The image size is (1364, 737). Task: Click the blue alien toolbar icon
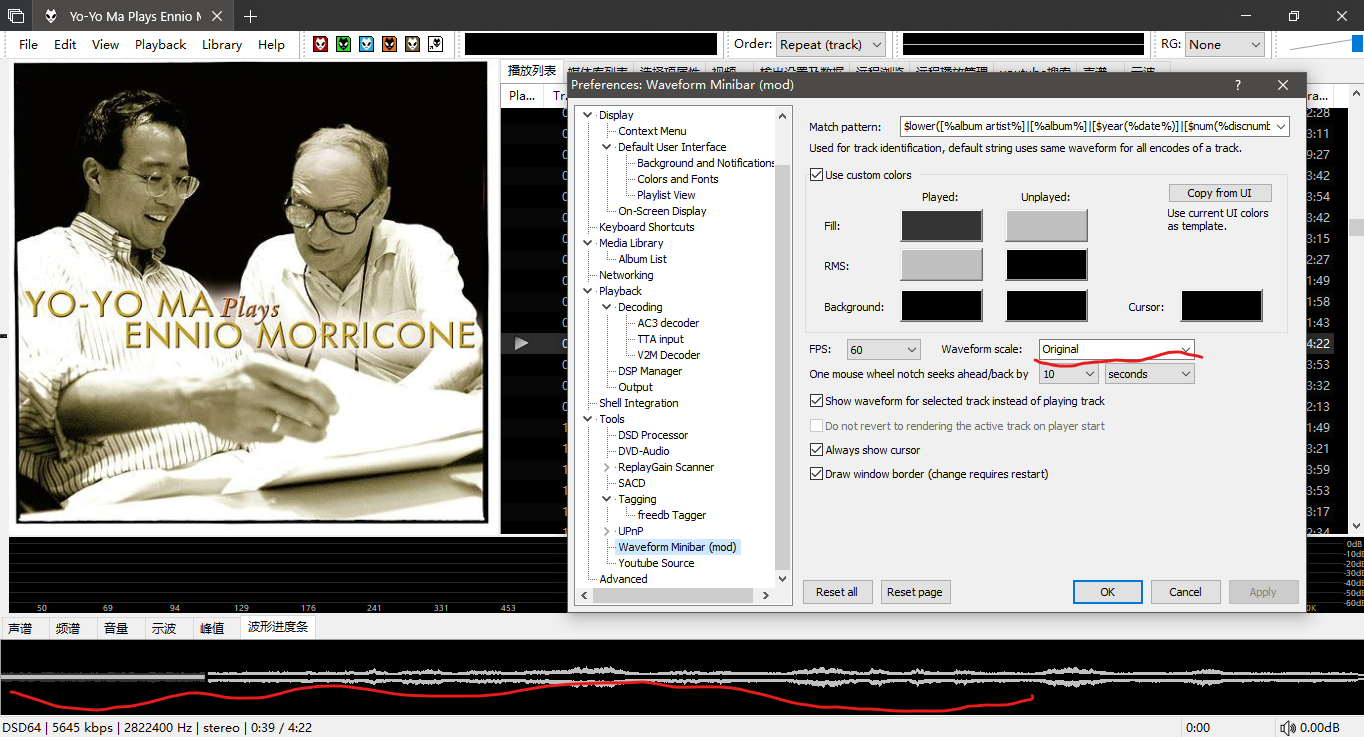366,44
